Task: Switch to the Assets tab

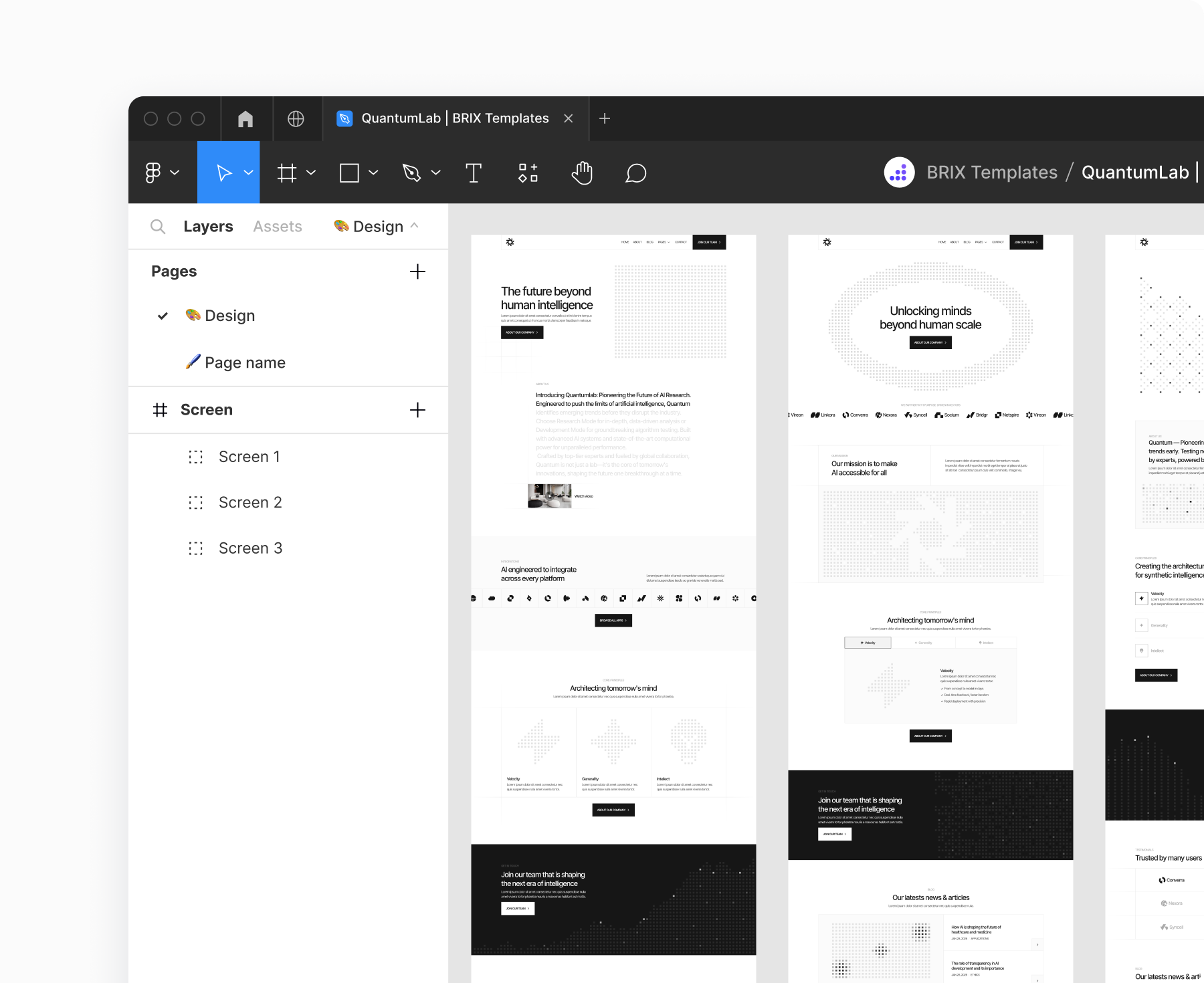Action: click(x=278, y=226)
